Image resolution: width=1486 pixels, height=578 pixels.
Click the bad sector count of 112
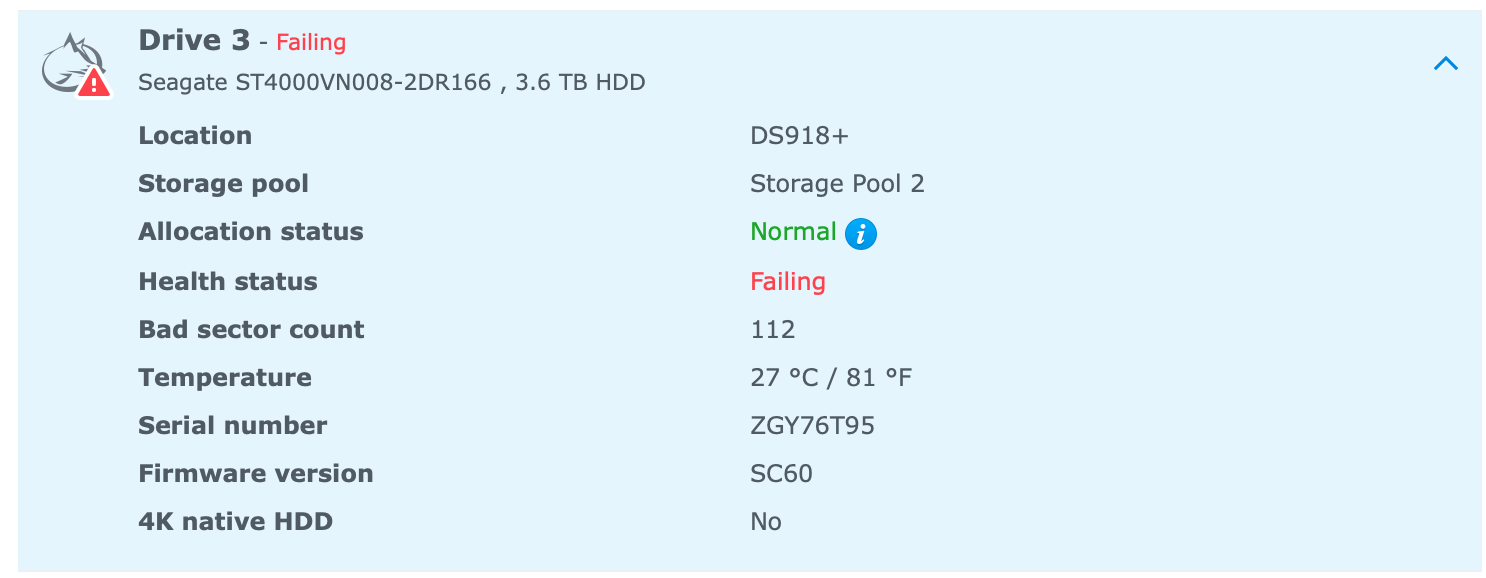point(772,329)
